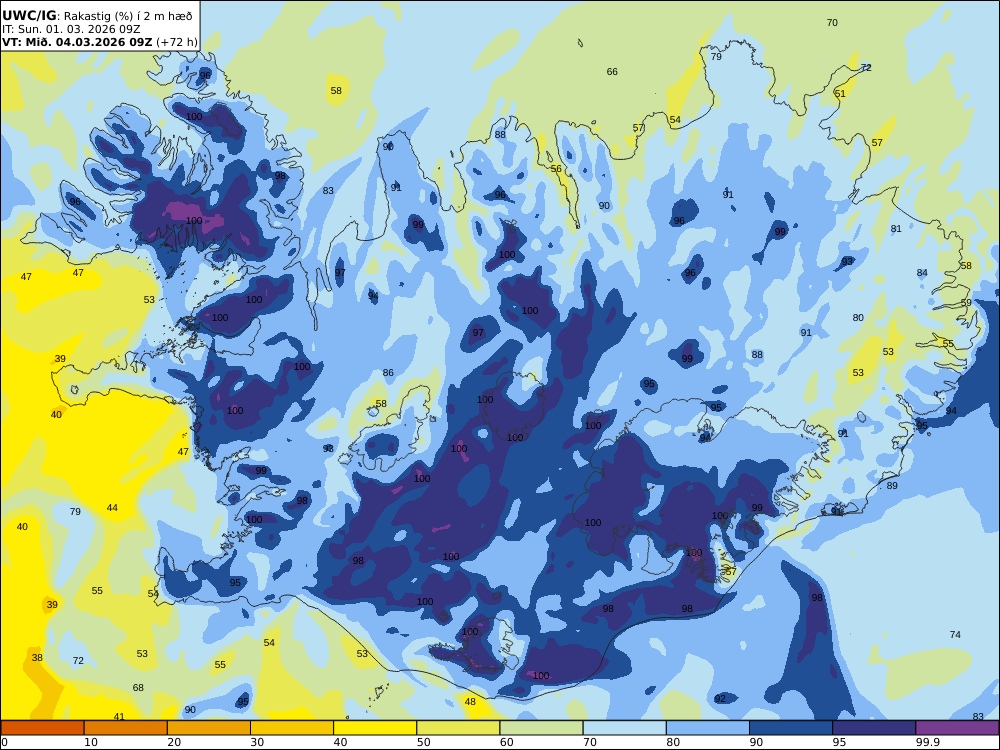The image size is (1000, 750).
Task: Click the map value '86' in central-west Iceland
Action: pos(388,372)
